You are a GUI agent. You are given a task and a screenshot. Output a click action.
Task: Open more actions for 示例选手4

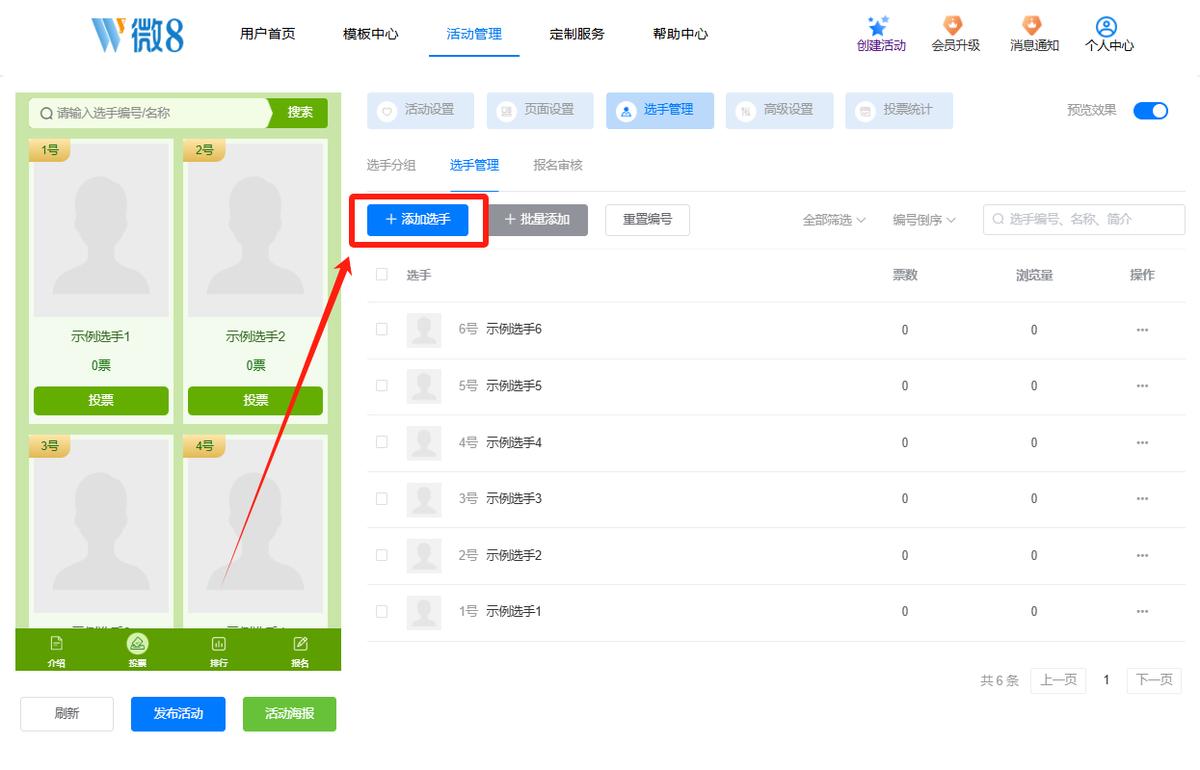pyautogui.click(x=1142, y=442)
